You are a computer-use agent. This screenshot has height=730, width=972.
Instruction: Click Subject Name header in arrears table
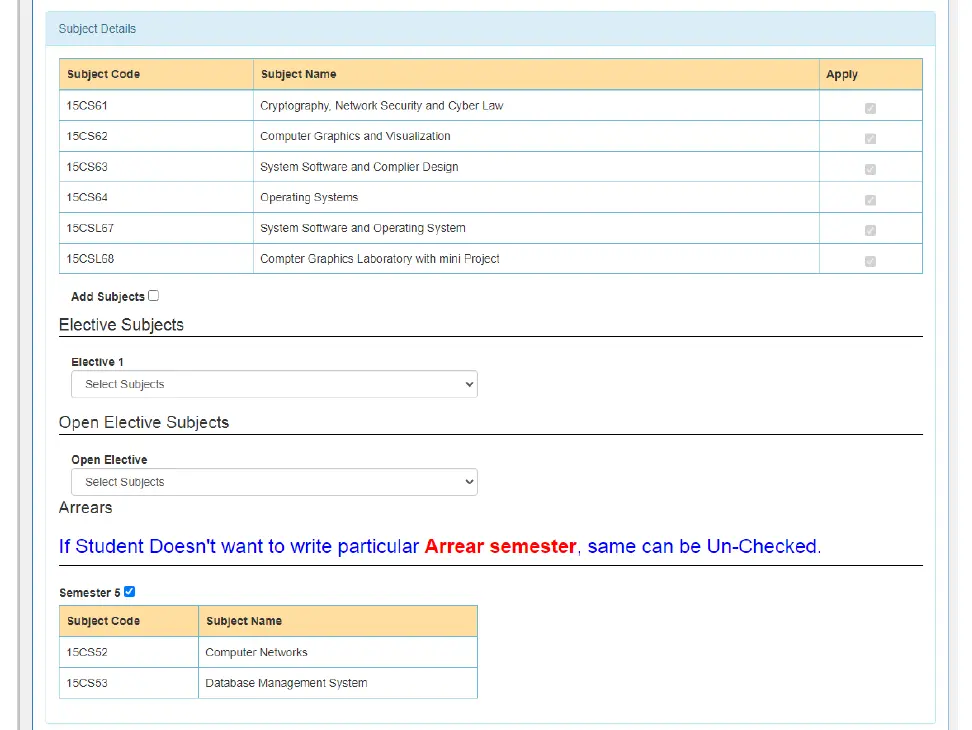338,621
